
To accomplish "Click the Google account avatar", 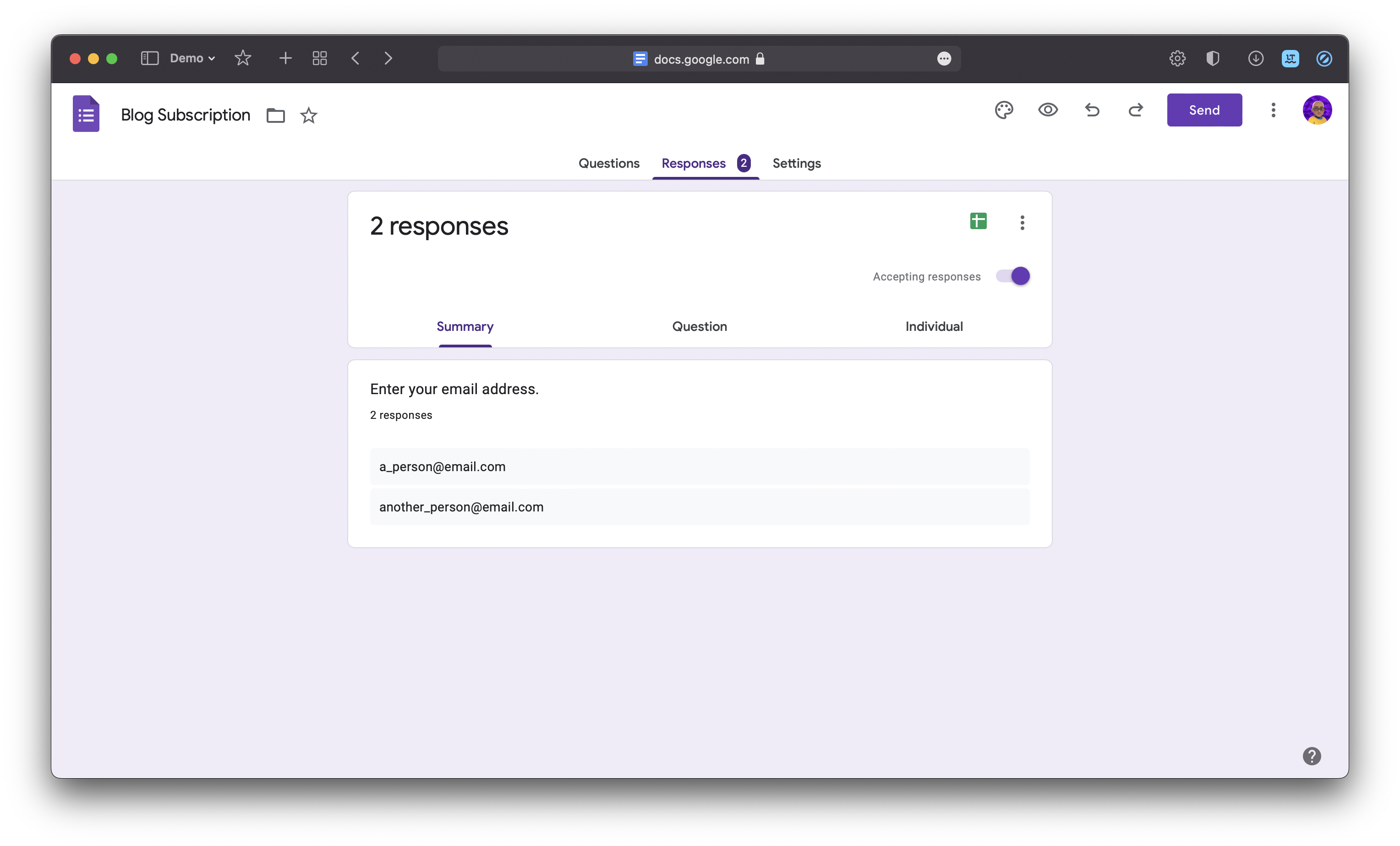I will 1317,110.
